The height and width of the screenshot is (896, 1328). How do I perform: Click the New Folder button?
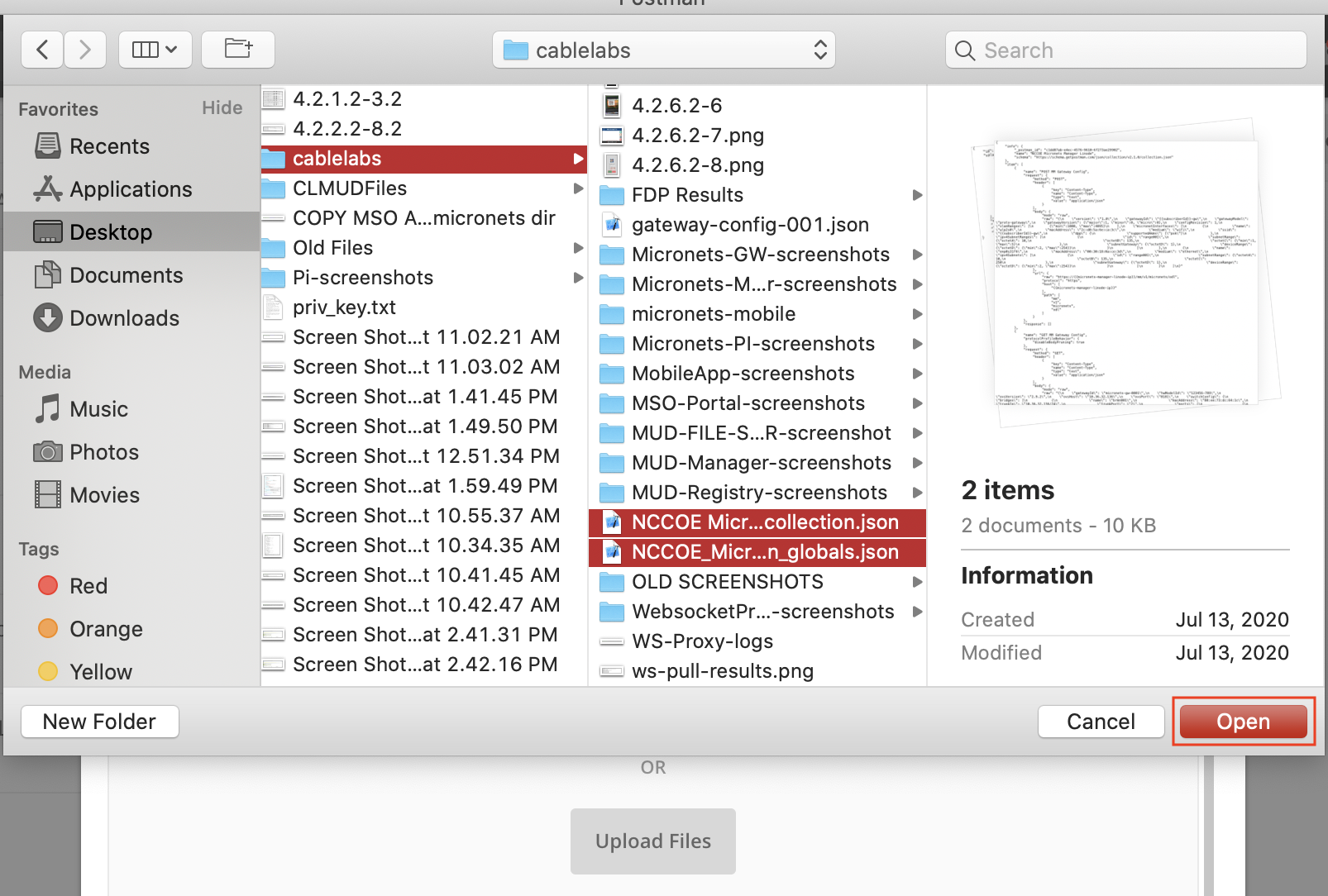[x=99, y=722]
